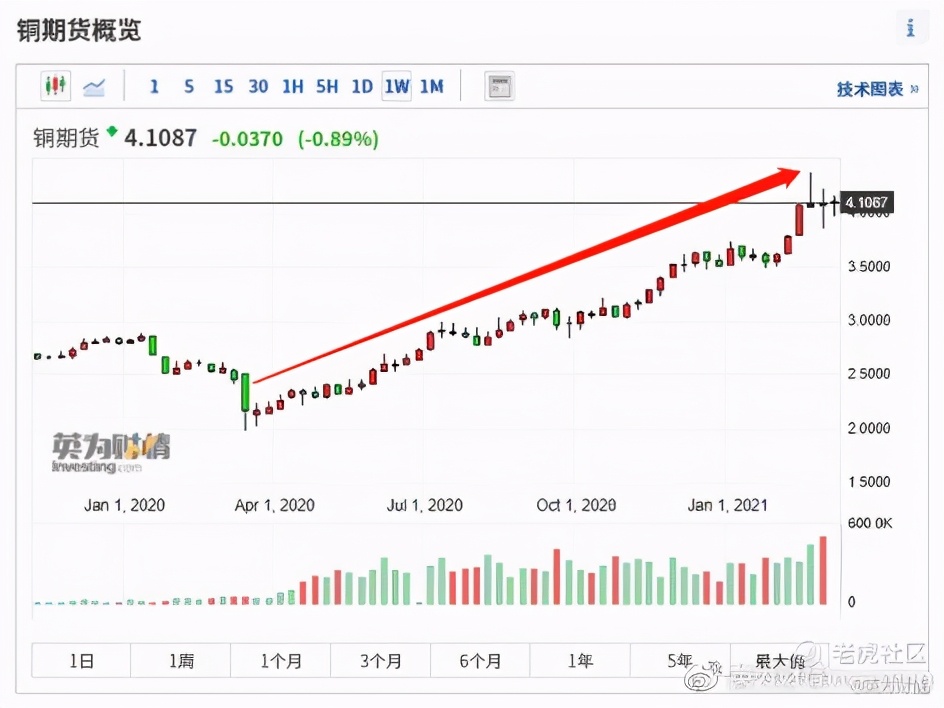Select the 5 minute interval

pyautogui.click(x=189, y=87)
